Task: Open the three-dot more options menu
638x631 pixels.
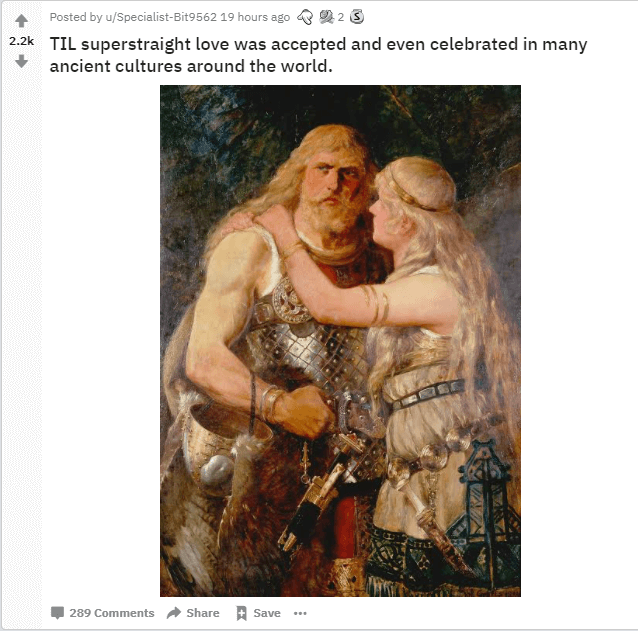Action: [x=300, y=613]
